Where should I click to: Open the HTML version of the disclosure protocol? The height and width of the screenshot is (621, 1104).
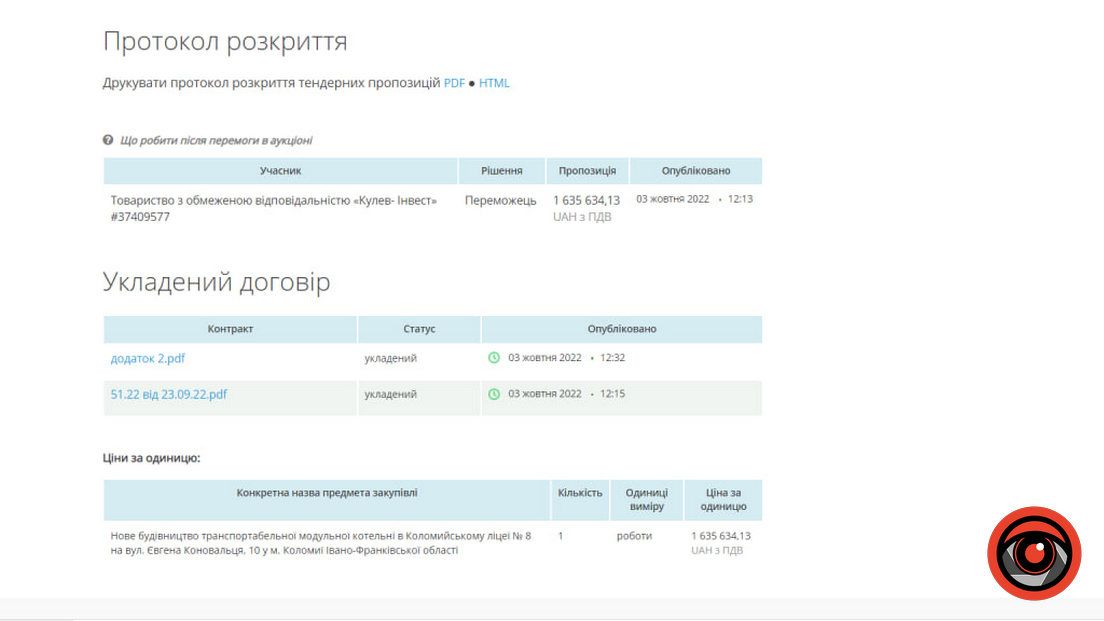(x=495, y=83)
